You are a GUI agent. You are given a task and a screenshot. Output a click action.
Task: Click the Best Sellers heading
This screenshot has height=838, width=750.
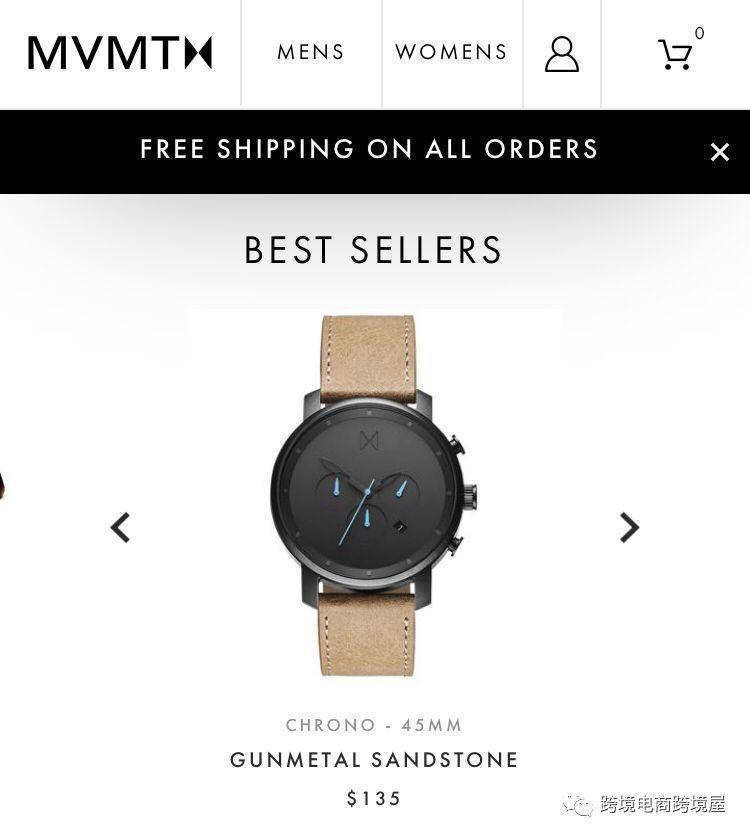[x=373, y=250]
